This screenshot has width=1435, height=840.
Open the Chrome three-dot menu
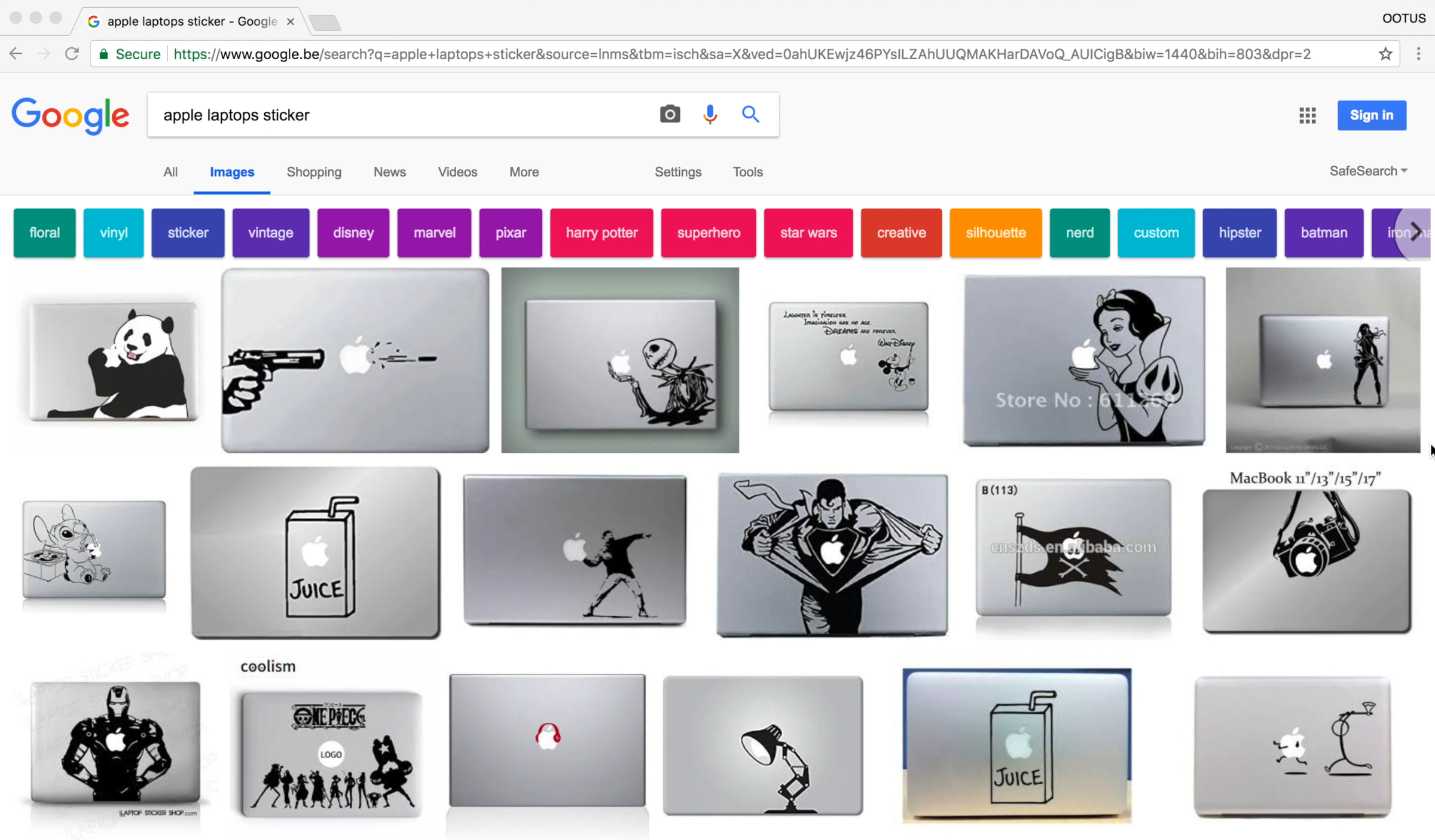[x=1418, y=54]
